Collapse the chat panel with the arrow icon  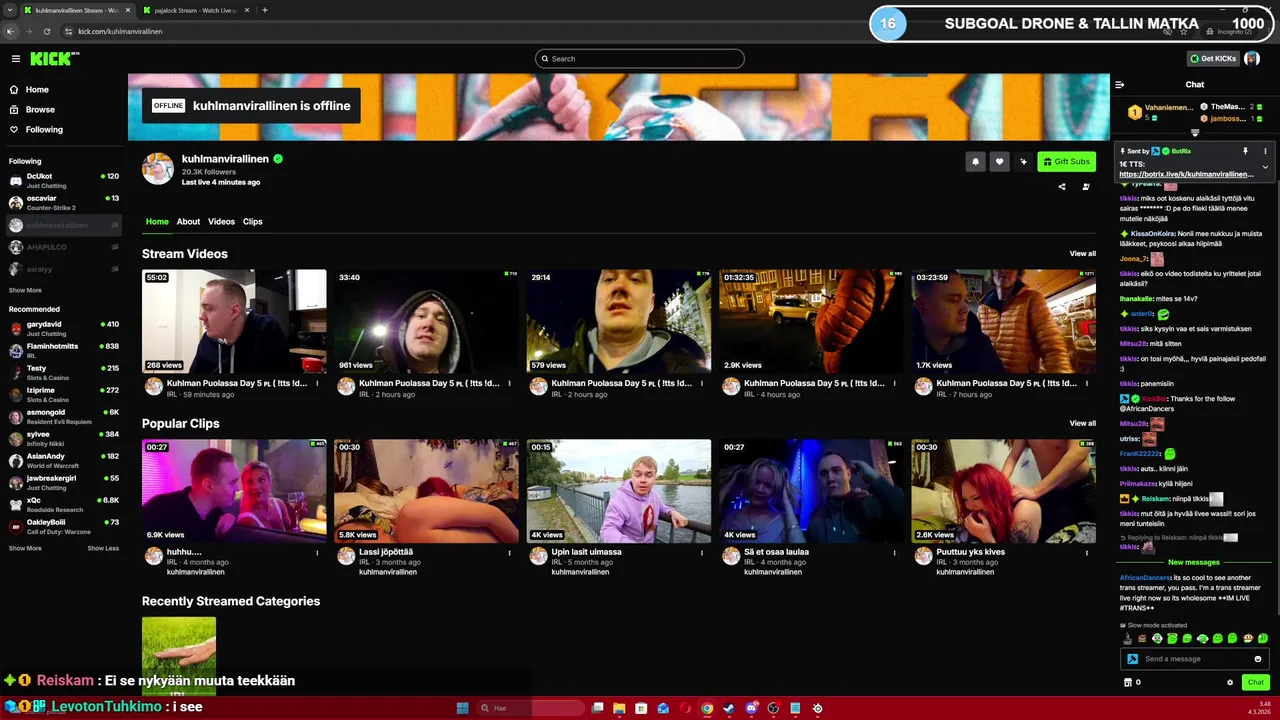[x=1120, y=85]
